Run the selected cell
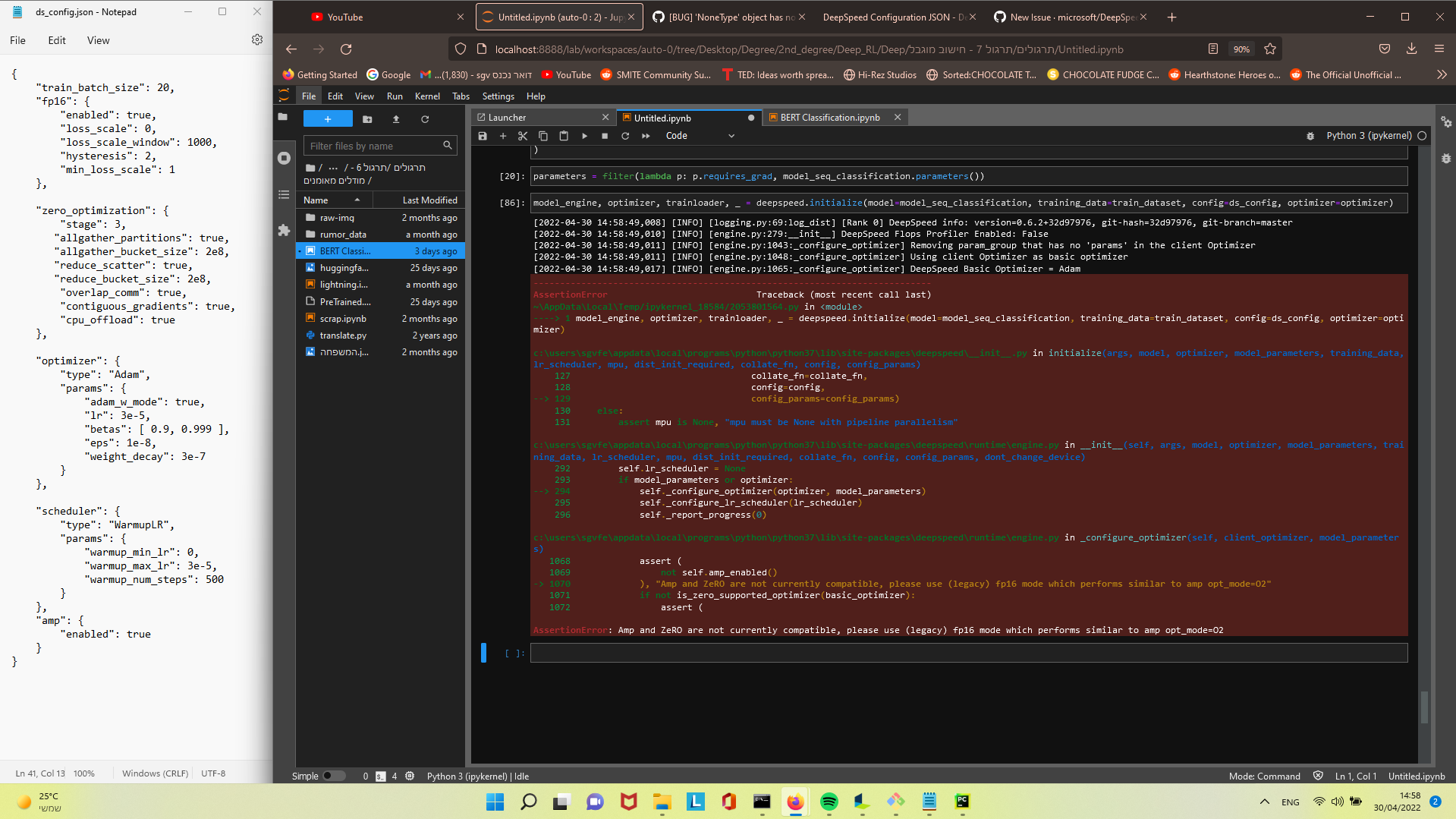The width and height of the screenshot is (1456, 819). pos(584,135)
